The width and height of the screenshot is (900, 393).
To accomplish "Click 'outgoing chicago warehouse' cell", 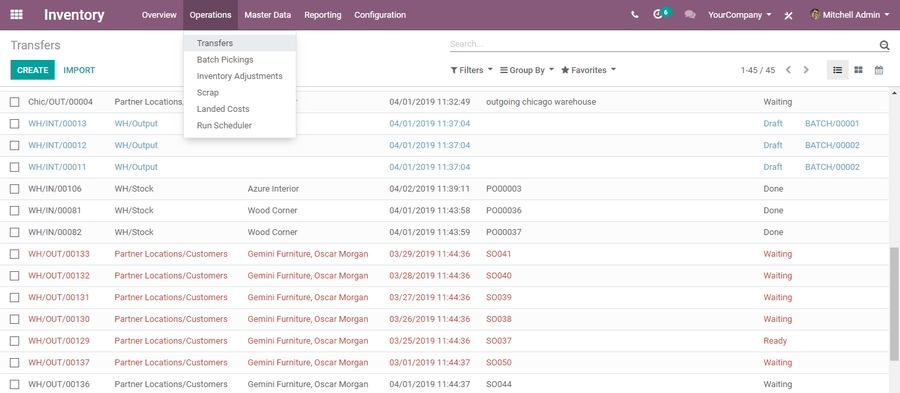I will [541, 102].
